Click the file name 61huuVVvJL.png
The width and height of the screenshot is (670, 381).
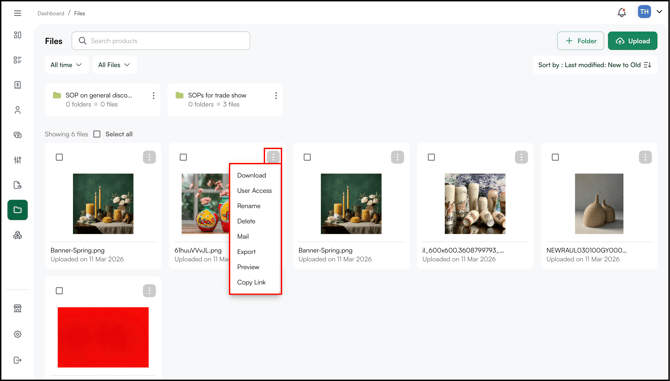(198, 251)
